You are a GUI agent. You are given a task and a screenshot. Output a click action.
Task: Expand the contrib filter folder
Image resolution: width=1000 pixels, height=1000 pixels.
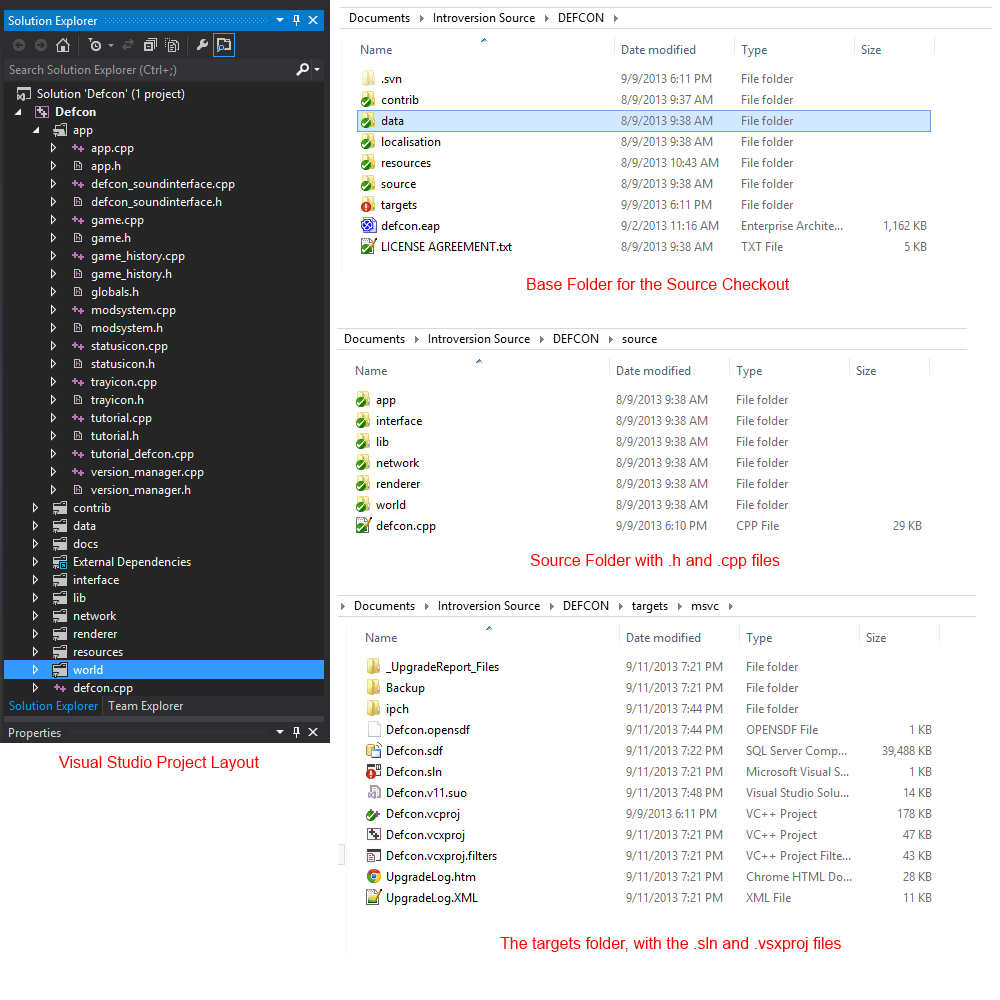point(36,508)
